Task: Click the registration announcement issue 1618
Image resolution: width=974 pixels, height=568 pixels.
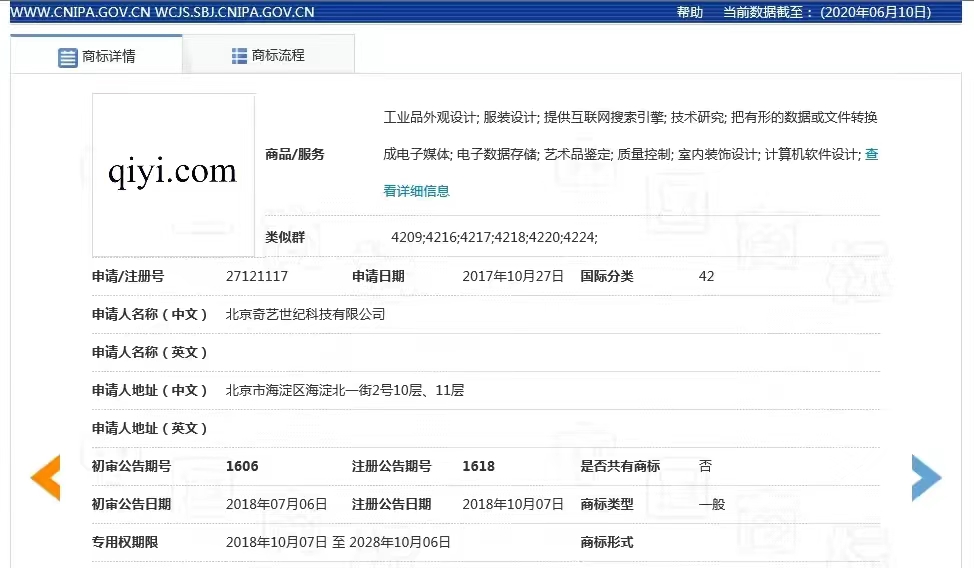Action: point(478,466)
